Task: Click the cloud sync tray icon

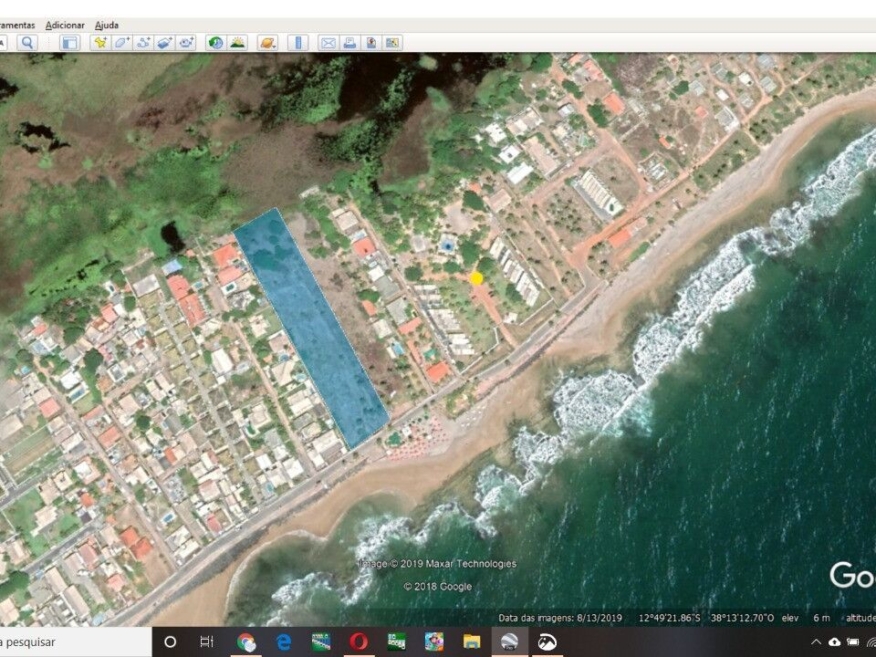Action: [834, 642]
